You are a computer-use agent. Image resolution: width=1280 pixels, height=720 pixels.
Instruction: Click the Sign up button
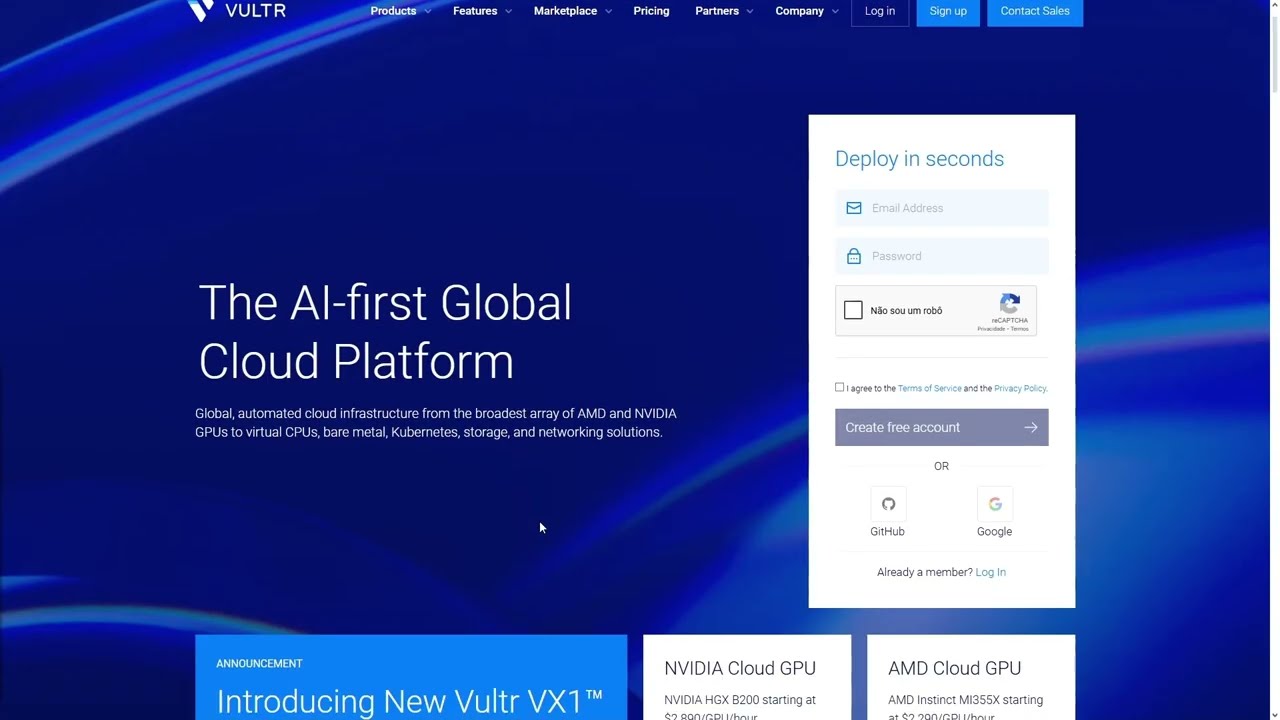click(x=948, y=12)
